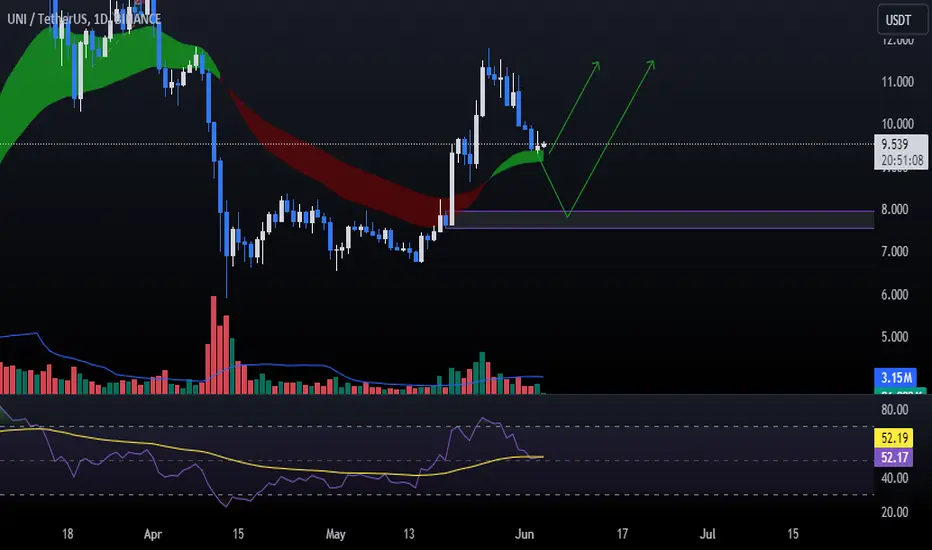
Task: Click the May label on time axis
Action: [x=335, y=534]
